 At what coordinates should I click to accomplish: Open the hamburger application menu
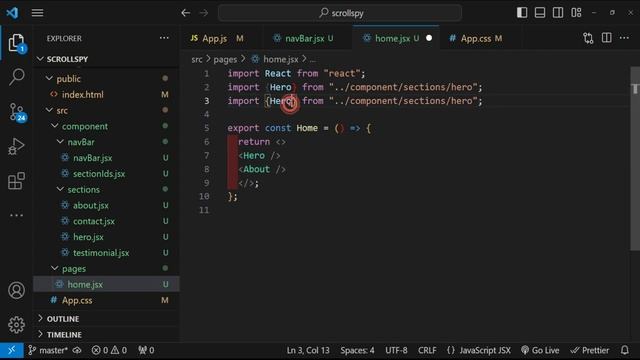pos(37,13)
